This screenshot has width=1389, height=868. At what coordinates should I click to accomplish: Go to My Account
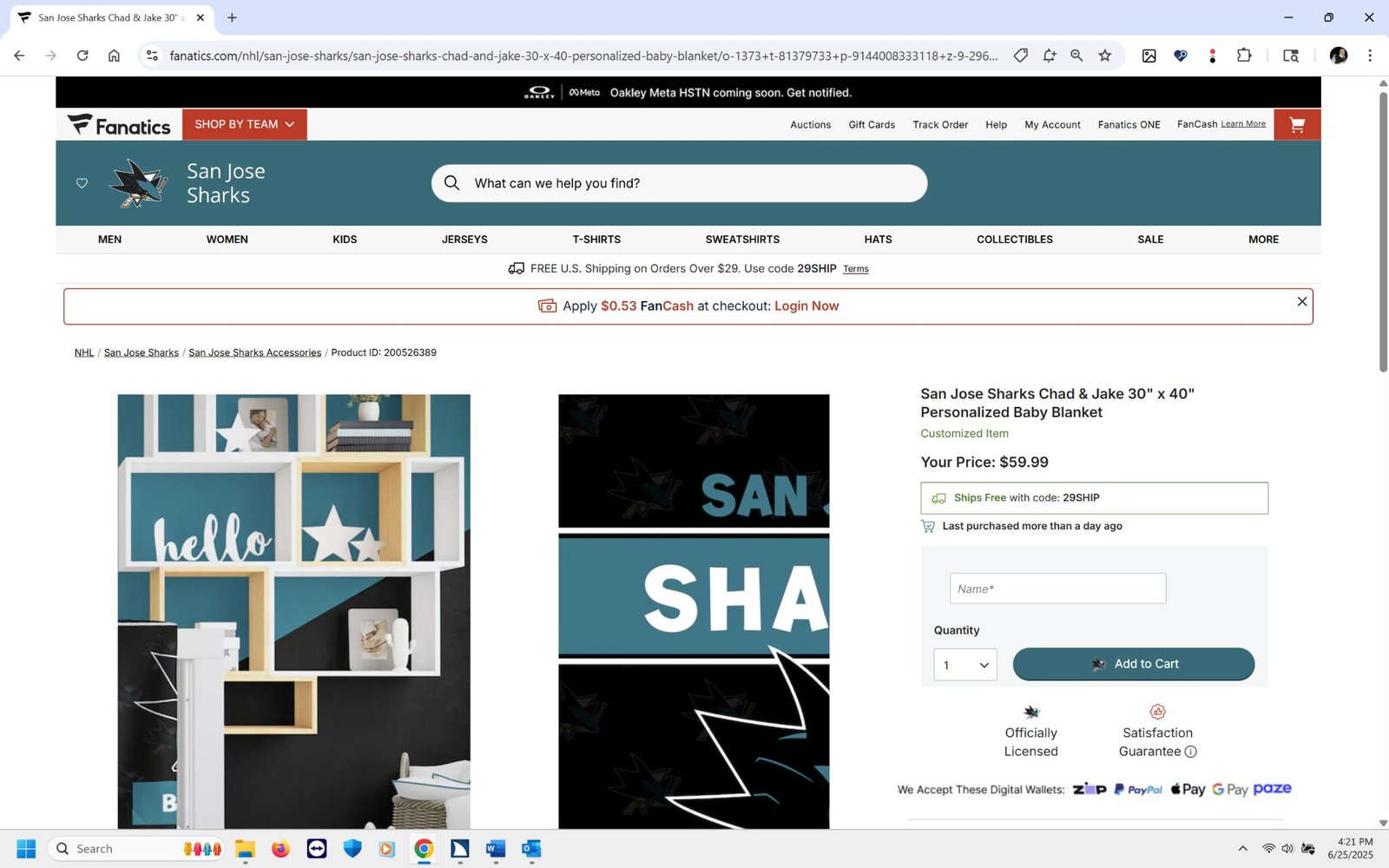tap(1052, 125)
